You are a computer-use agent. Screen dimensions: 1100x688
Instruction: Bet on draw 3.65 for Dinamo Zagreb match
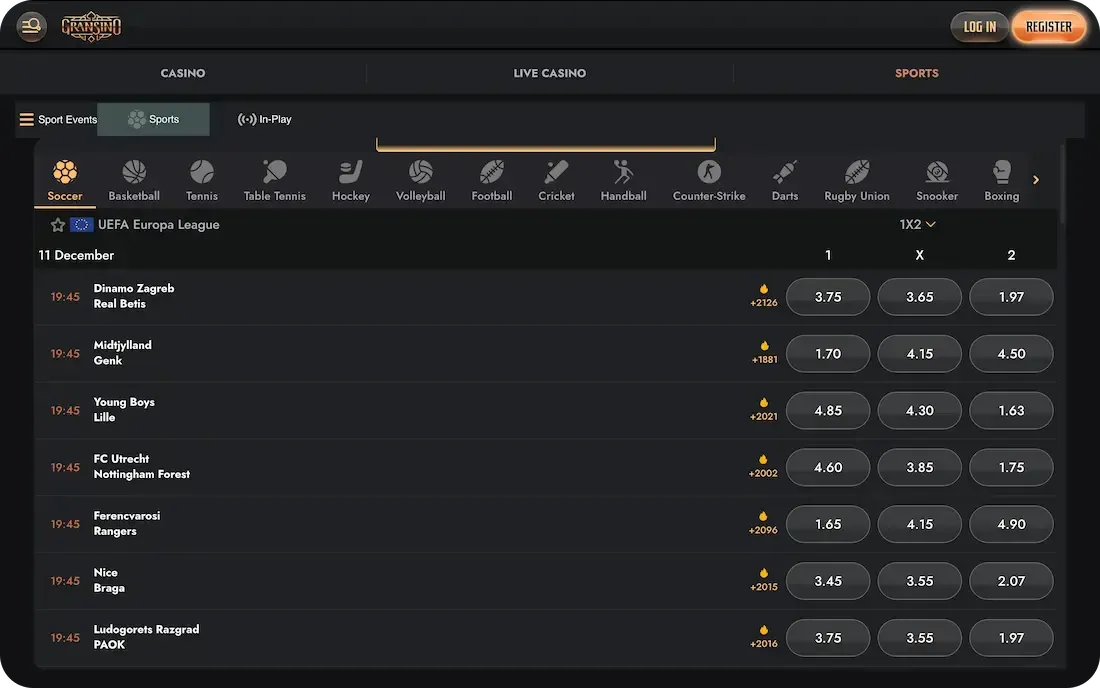coord(919,297)
